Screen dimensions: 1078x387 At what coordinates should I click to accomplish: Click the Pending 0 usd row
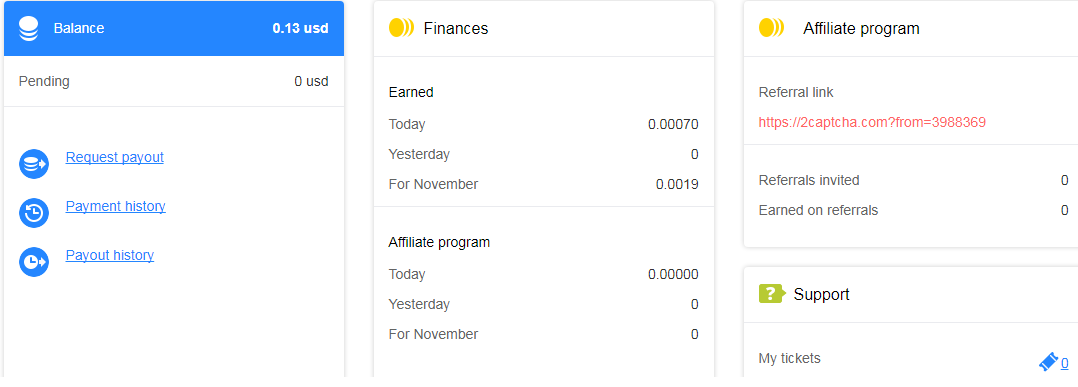[174, 81]
